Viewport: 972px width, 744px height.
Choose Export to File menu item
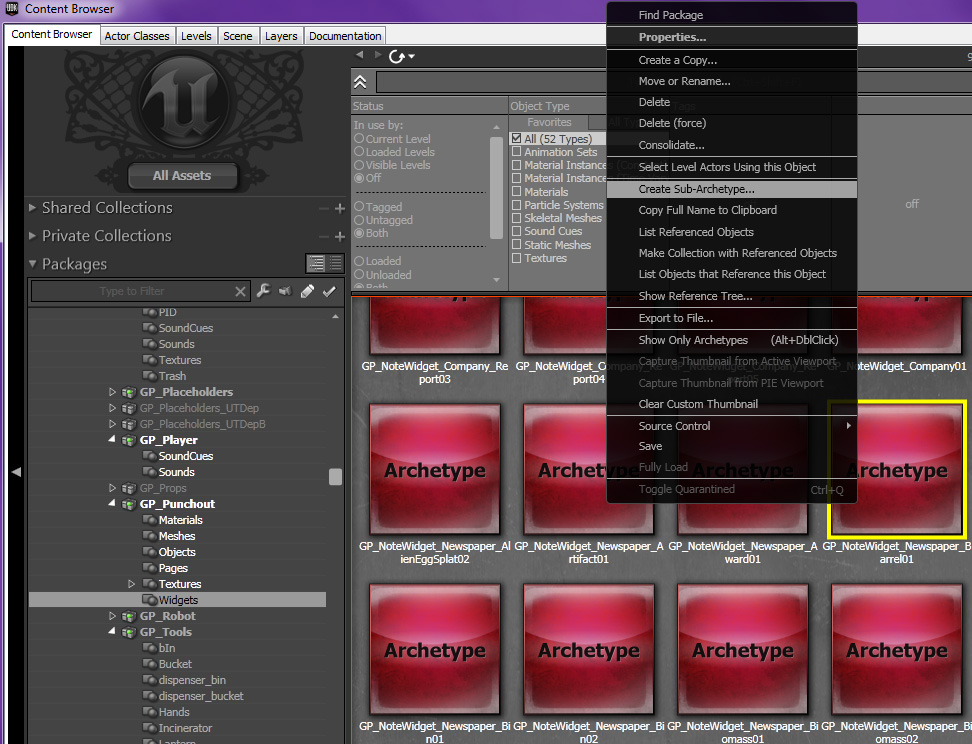pos(731,318)
